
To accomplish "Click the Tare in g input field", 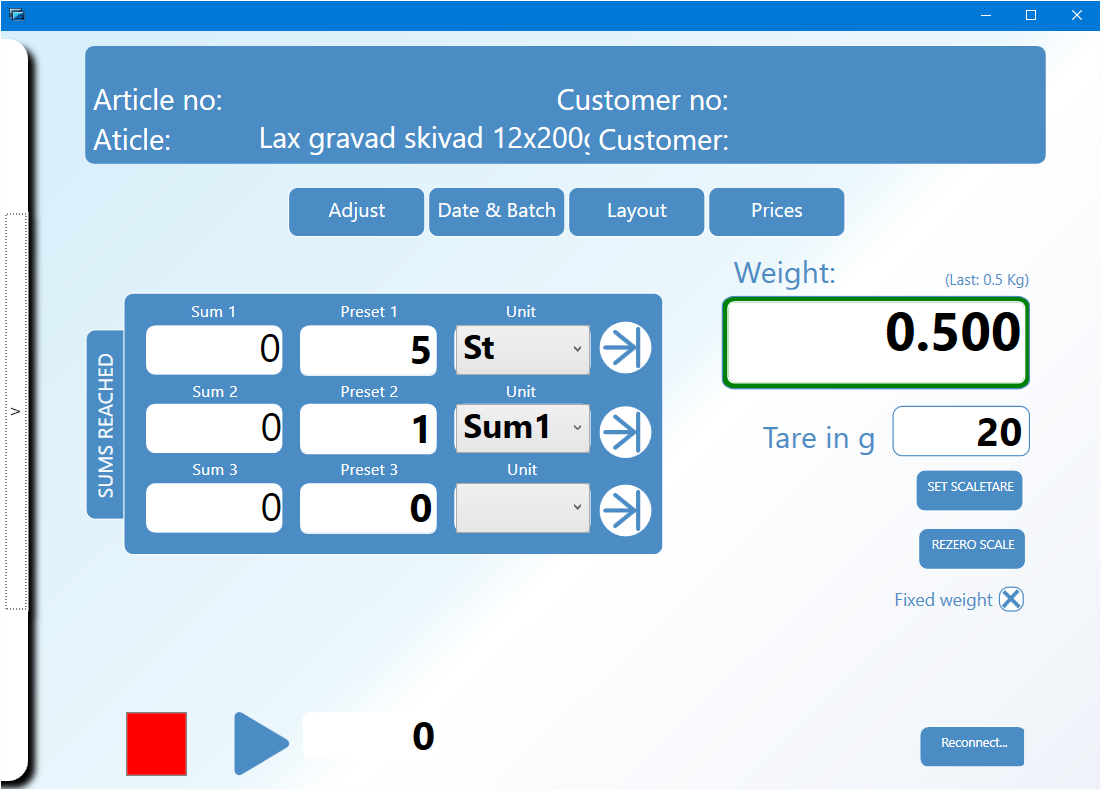I will (x=961, y=432).
